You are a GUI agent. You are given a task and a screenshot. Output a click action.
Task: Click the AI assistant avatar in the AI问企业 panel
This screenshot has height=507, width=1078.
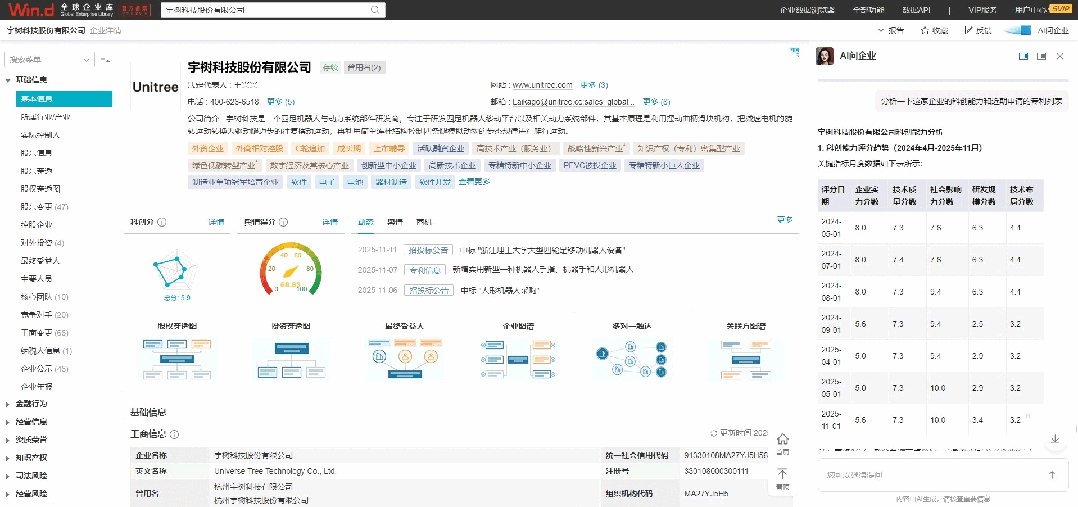[x=824, y=56]
